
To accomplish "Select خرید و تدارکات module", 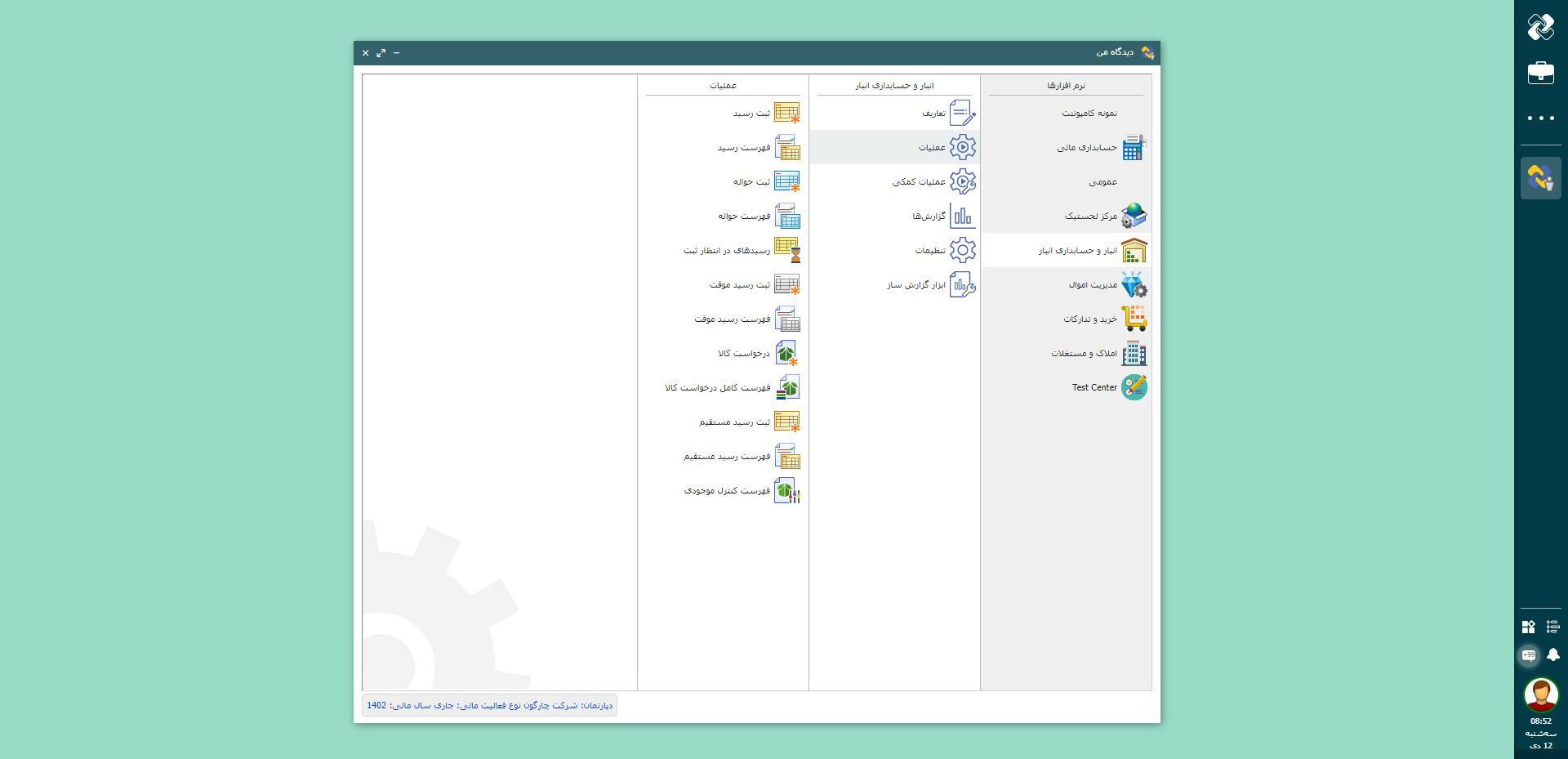I will coord(1089,319).
